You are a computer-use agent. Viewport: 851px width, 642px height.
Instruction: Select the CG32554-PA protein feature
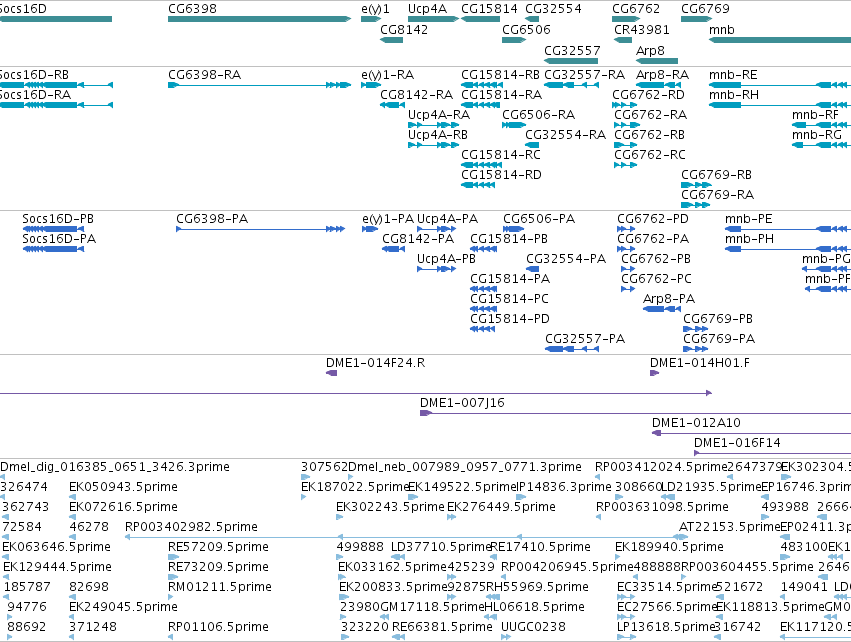pyautogui.click(x=532, y=269)
